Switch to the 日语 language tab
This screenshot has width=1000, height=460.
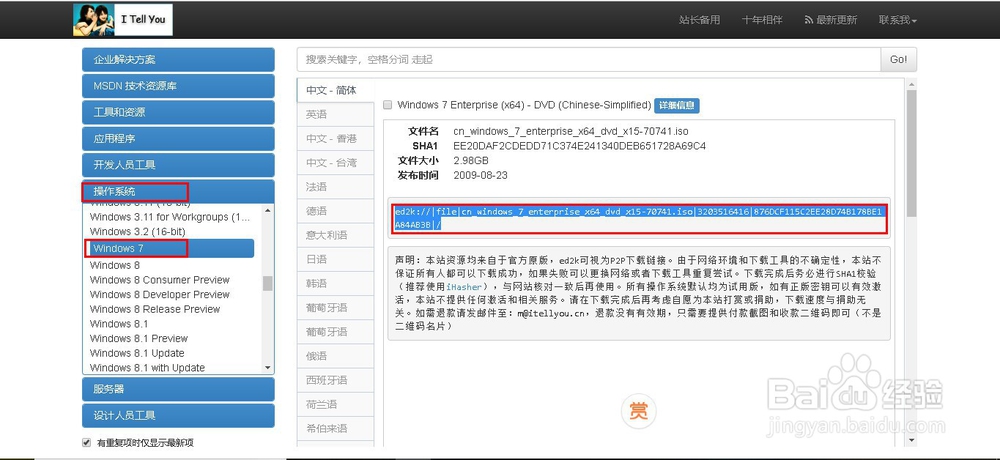(x=335, y=260)
